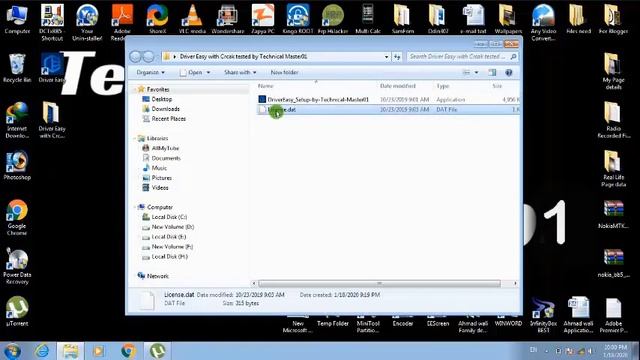Launch Wondershare desktop shortcut
640x360 pixels.
pos(228,20)
